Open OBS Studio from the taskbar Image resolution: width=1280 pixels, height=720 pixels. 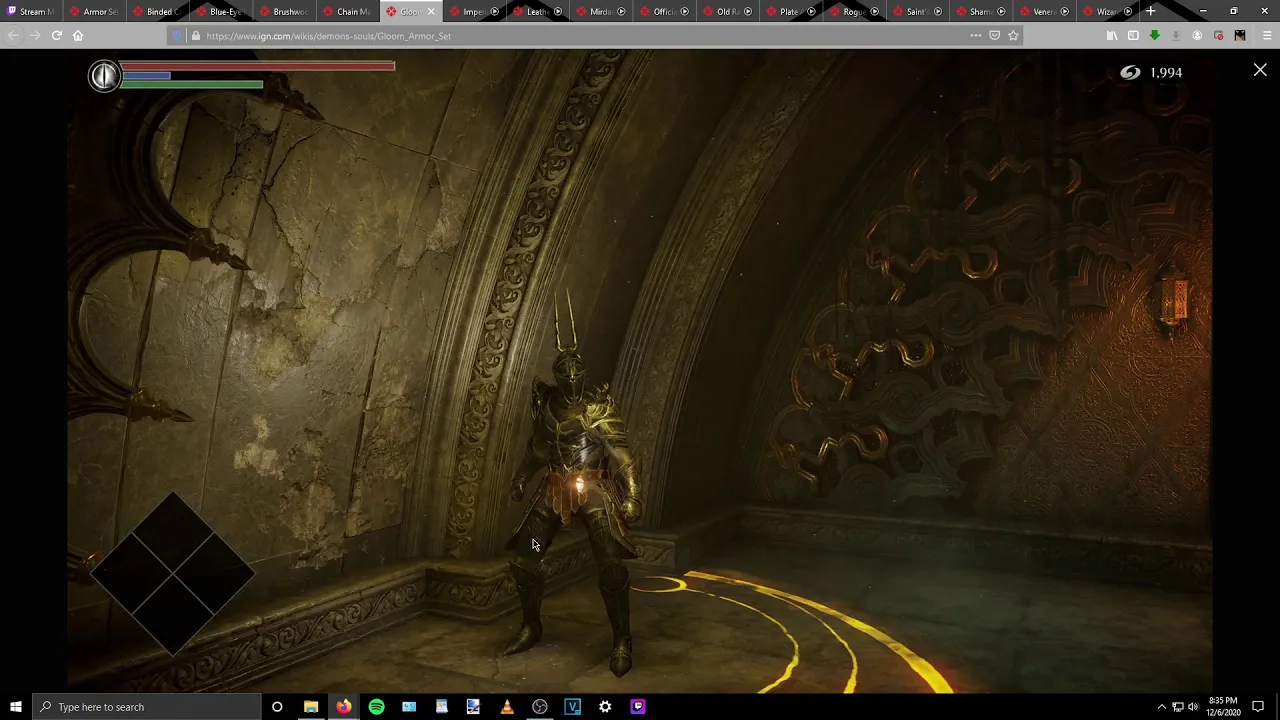pos(540,707)
